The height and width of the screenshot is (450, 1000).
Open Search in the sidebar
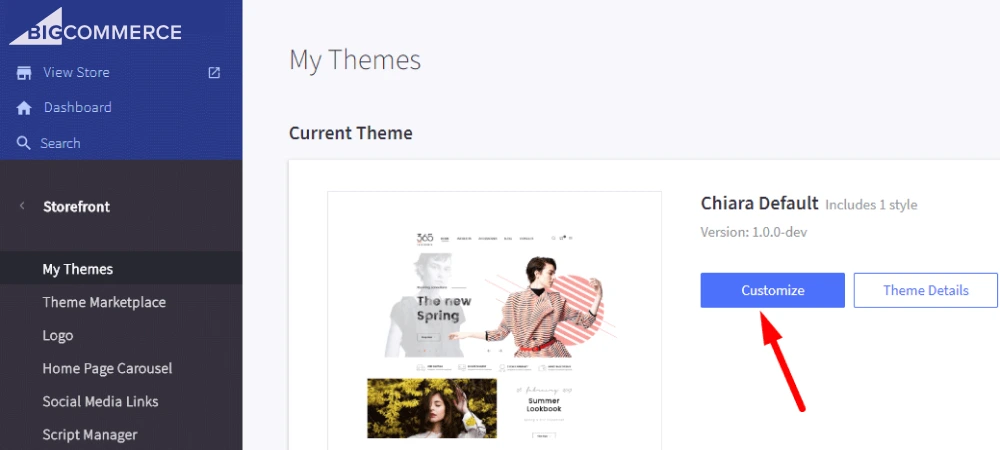(x=61, y=143)
